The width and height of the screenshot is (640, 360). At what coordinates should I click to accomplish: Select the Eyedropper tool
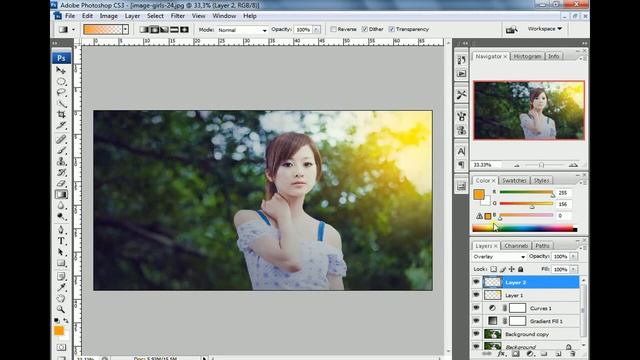61,288
